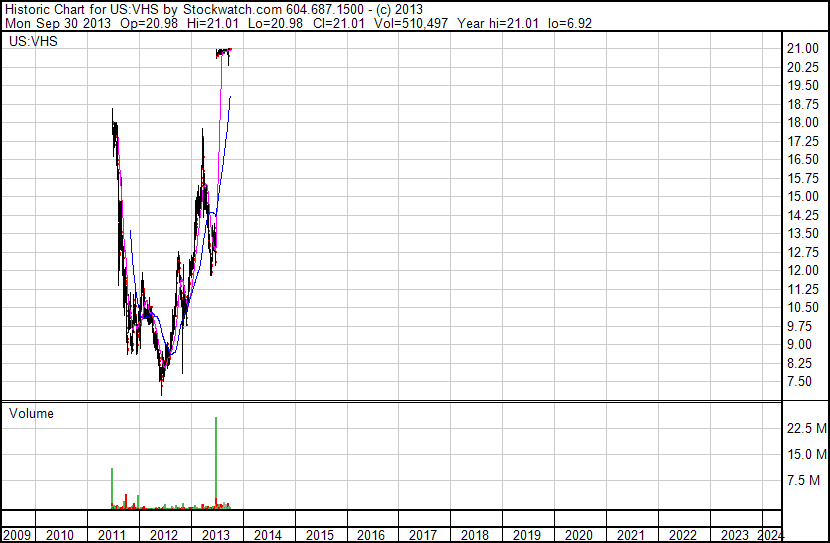Click the Vol=510,497 header value
The height and width of the screenshot is (543, 830).
coord(411,23)
